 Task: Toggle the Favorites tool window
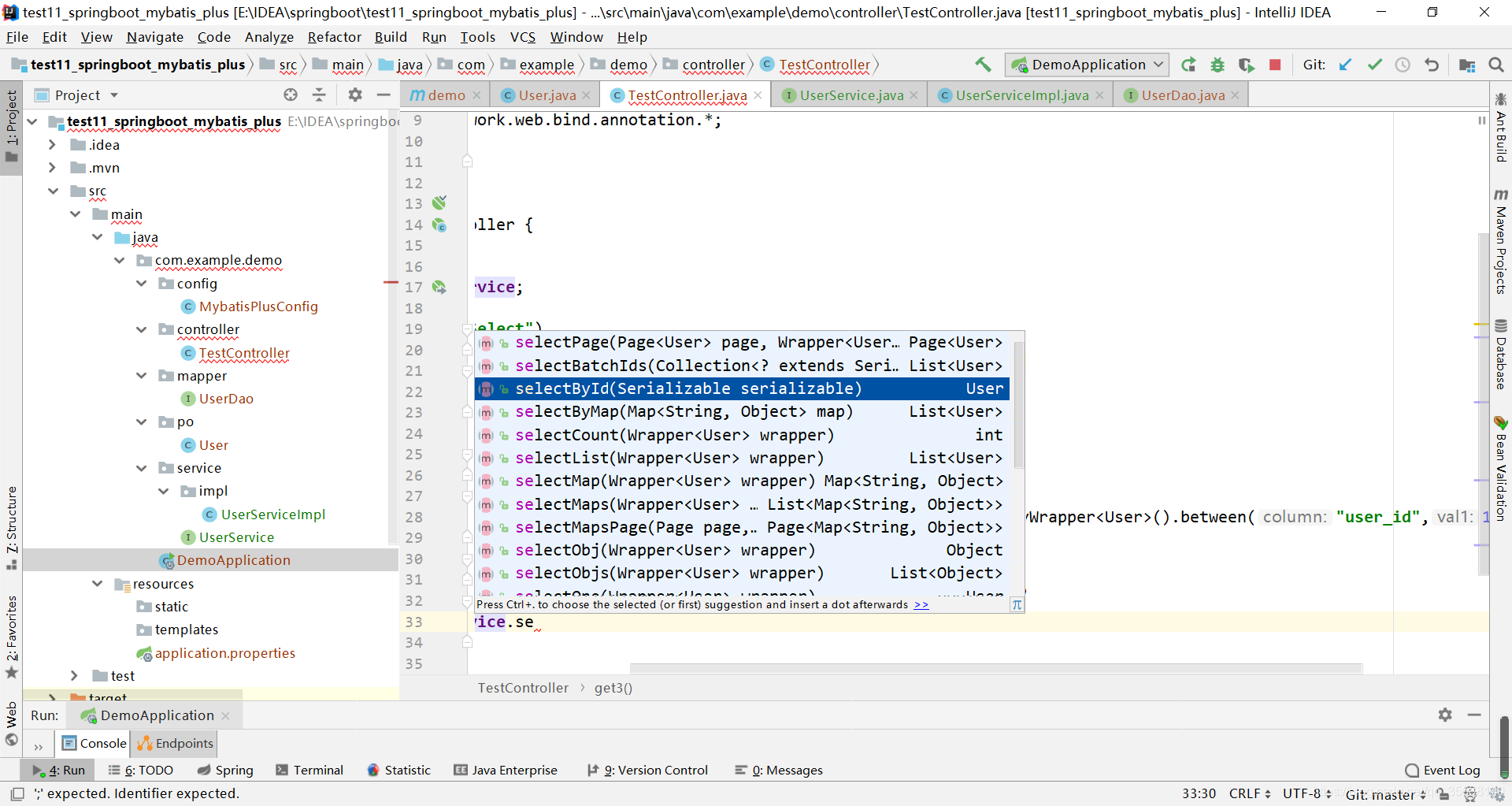[x=11, y=637]
